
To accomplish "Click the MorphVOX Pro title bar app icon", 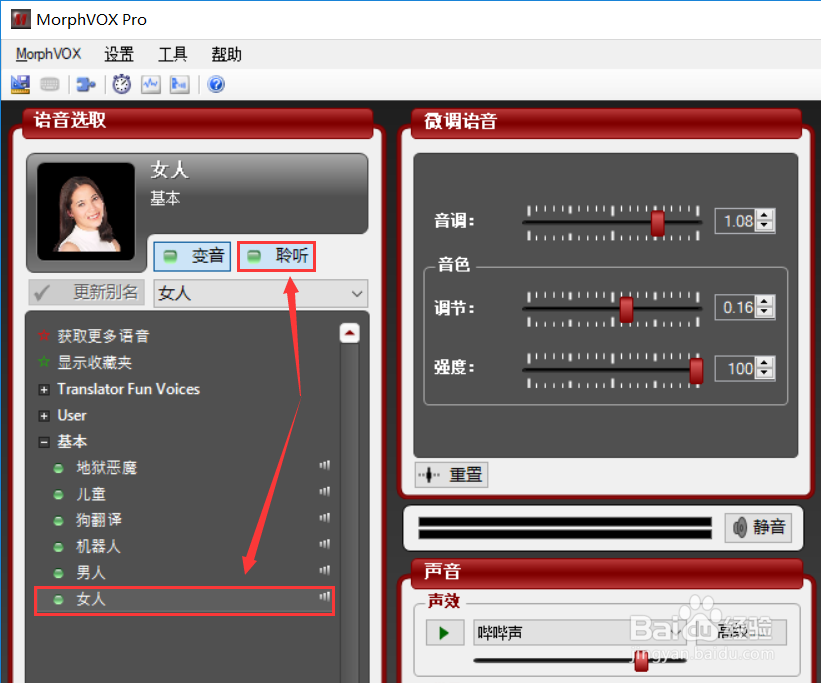I will (x=21, y=19).
